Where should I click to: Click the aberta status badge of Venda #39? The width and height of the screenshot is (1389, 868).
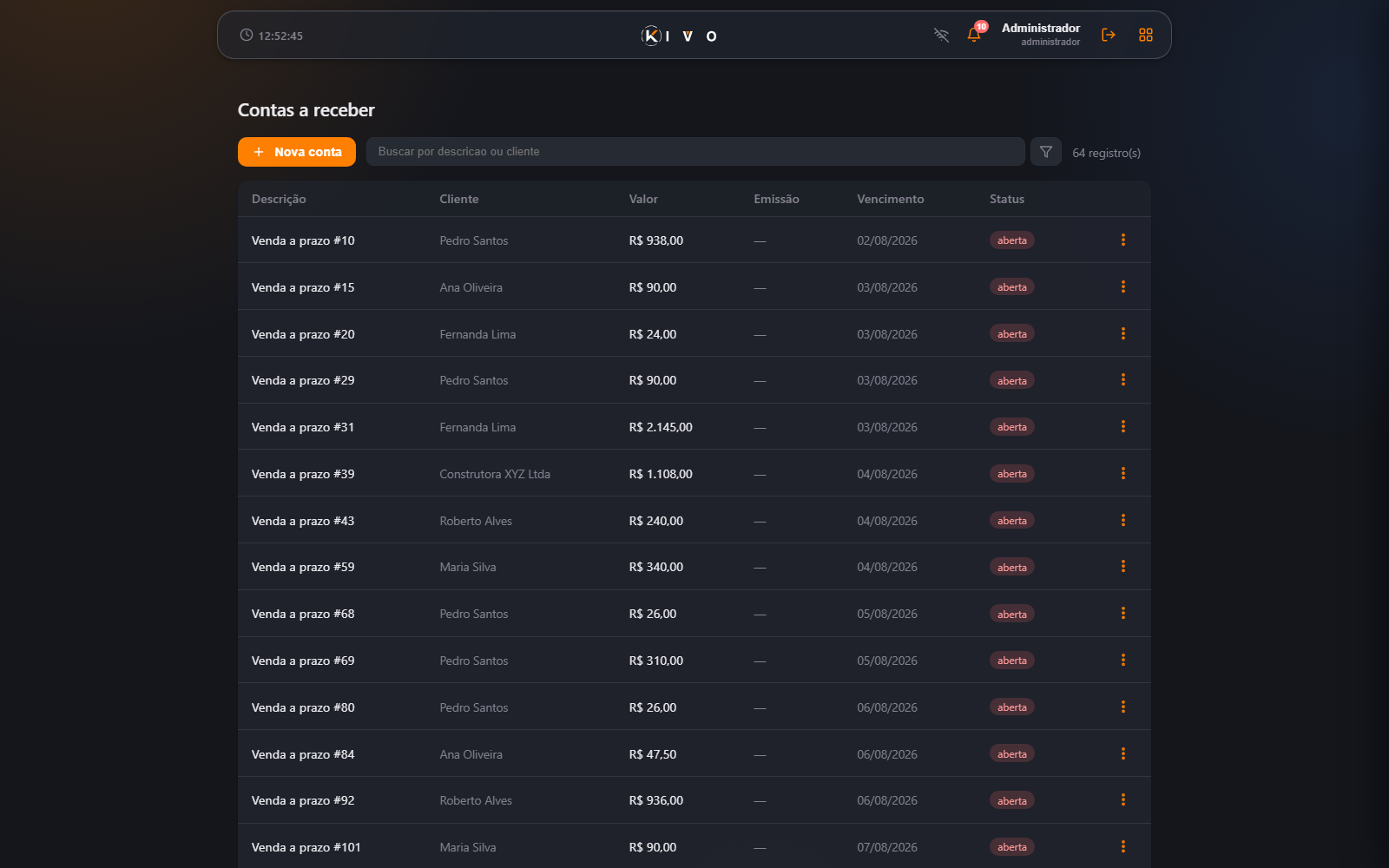pos(1011,474)
